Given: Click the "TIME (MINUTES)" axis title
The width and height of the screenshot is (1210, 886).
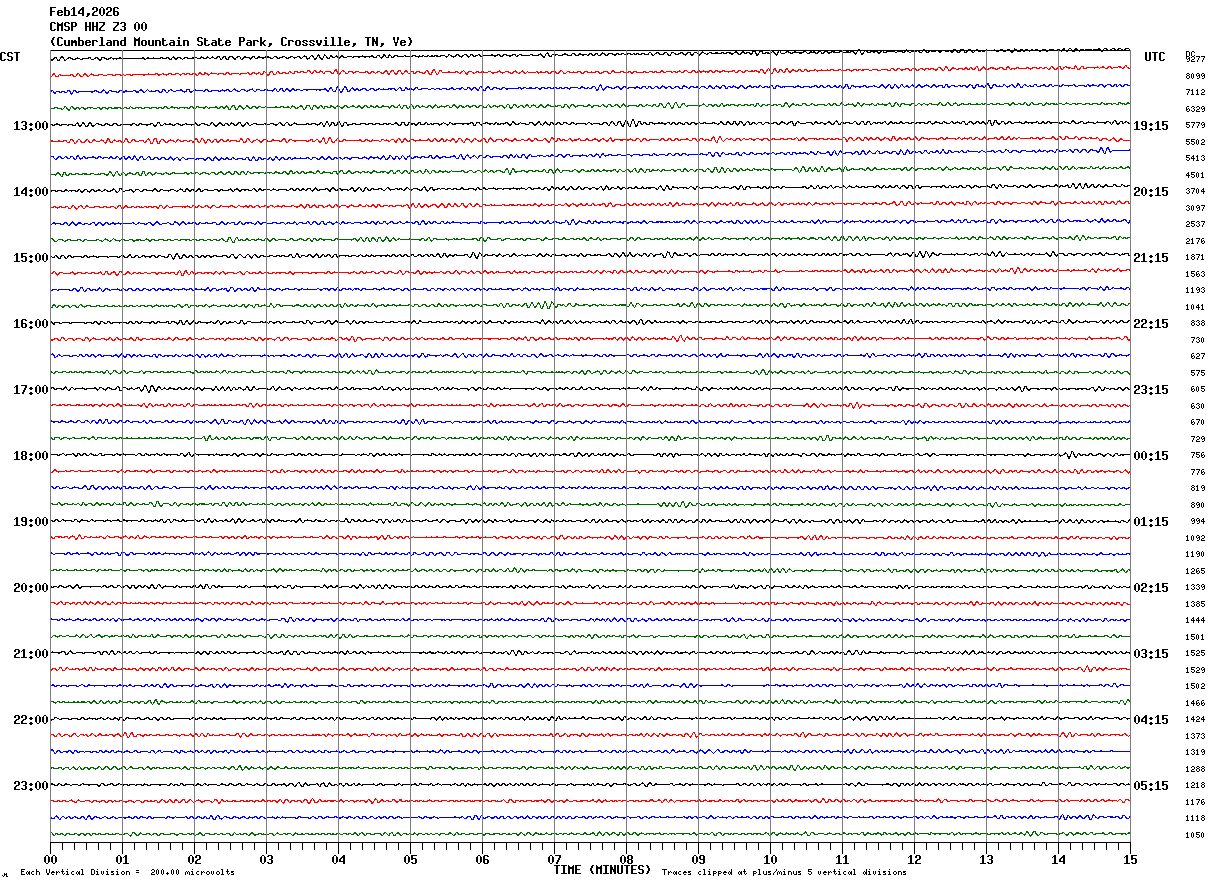Looking at the screenshot, I should (603, 870).
